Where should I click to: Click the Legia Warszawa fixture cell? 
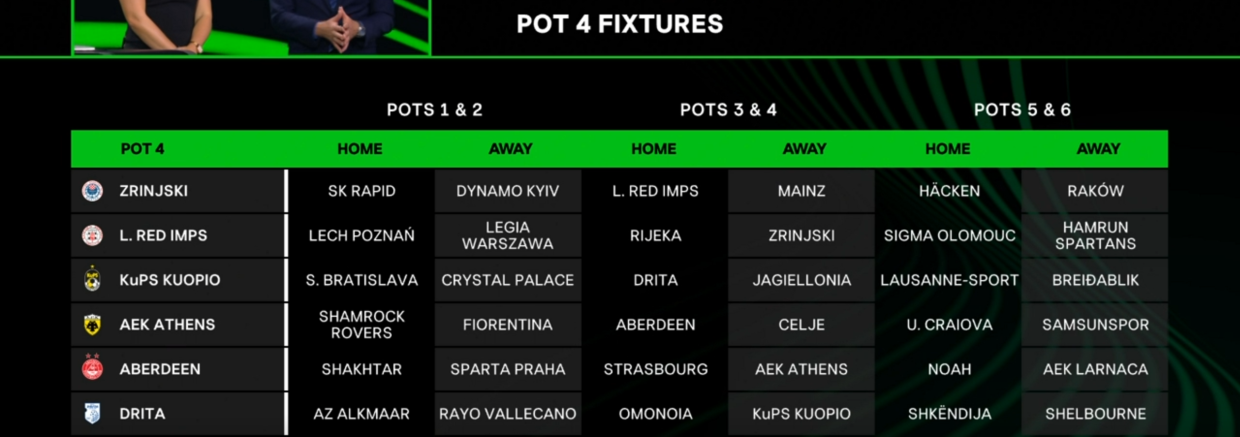tap(508, 236)
